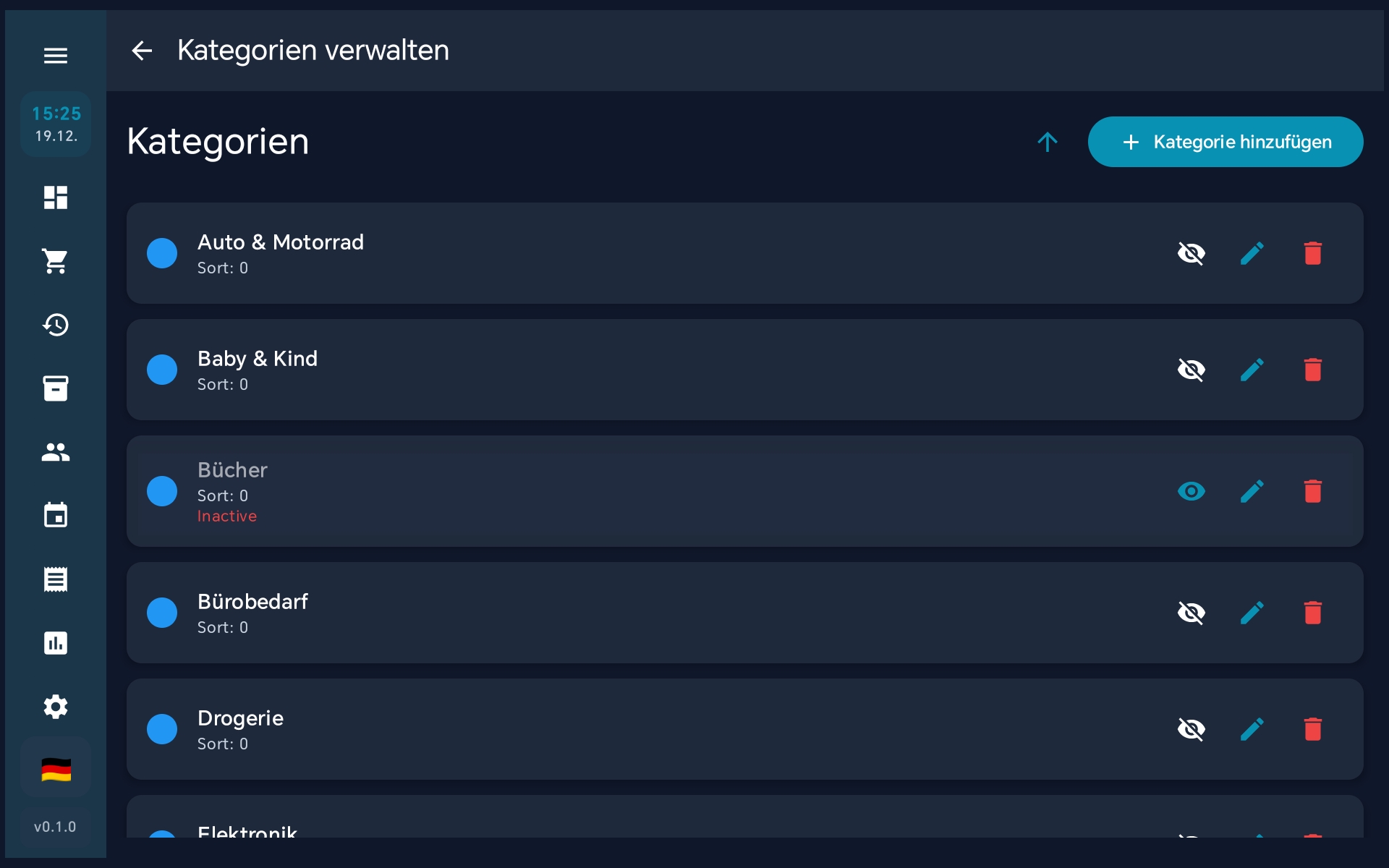Open the sidebar hamburger menu
Screen dimensions: 1389x868
56,56
